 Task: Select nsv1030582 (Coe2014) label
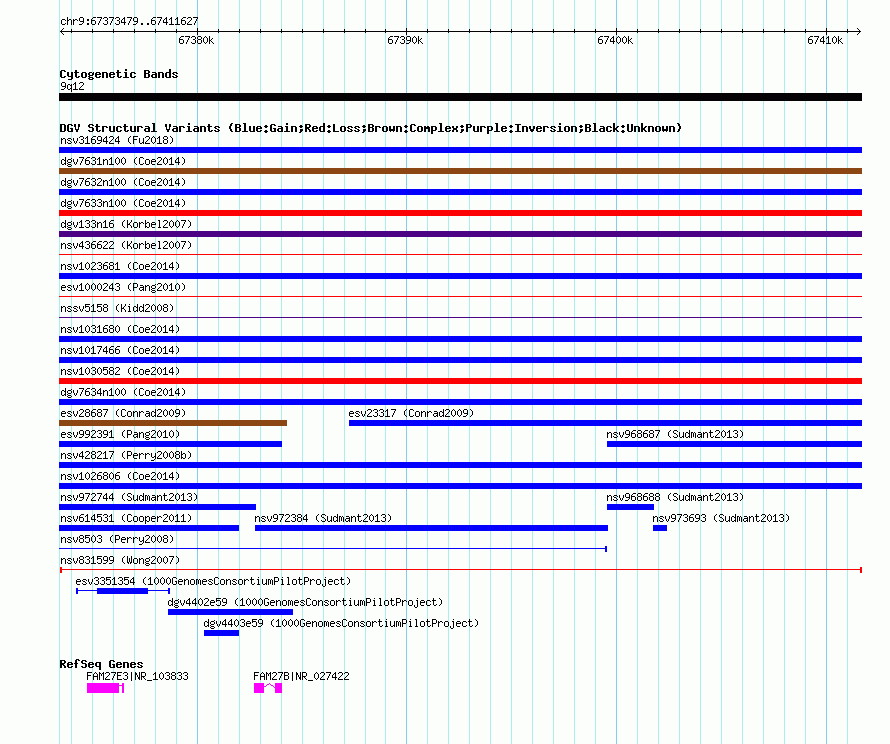120,371
